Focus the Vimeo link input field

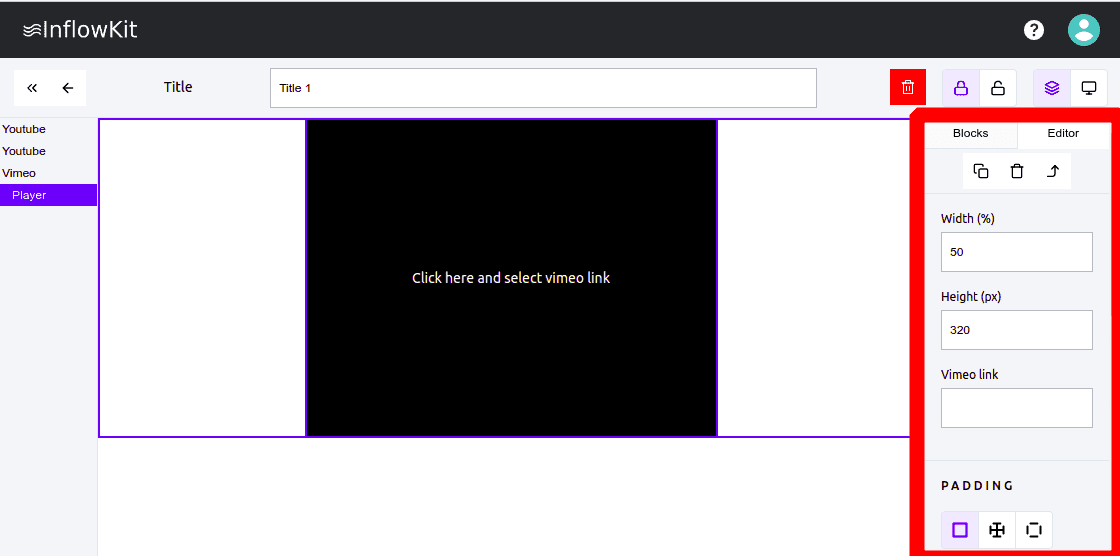pyautogui.click(x=1016, y=408)
